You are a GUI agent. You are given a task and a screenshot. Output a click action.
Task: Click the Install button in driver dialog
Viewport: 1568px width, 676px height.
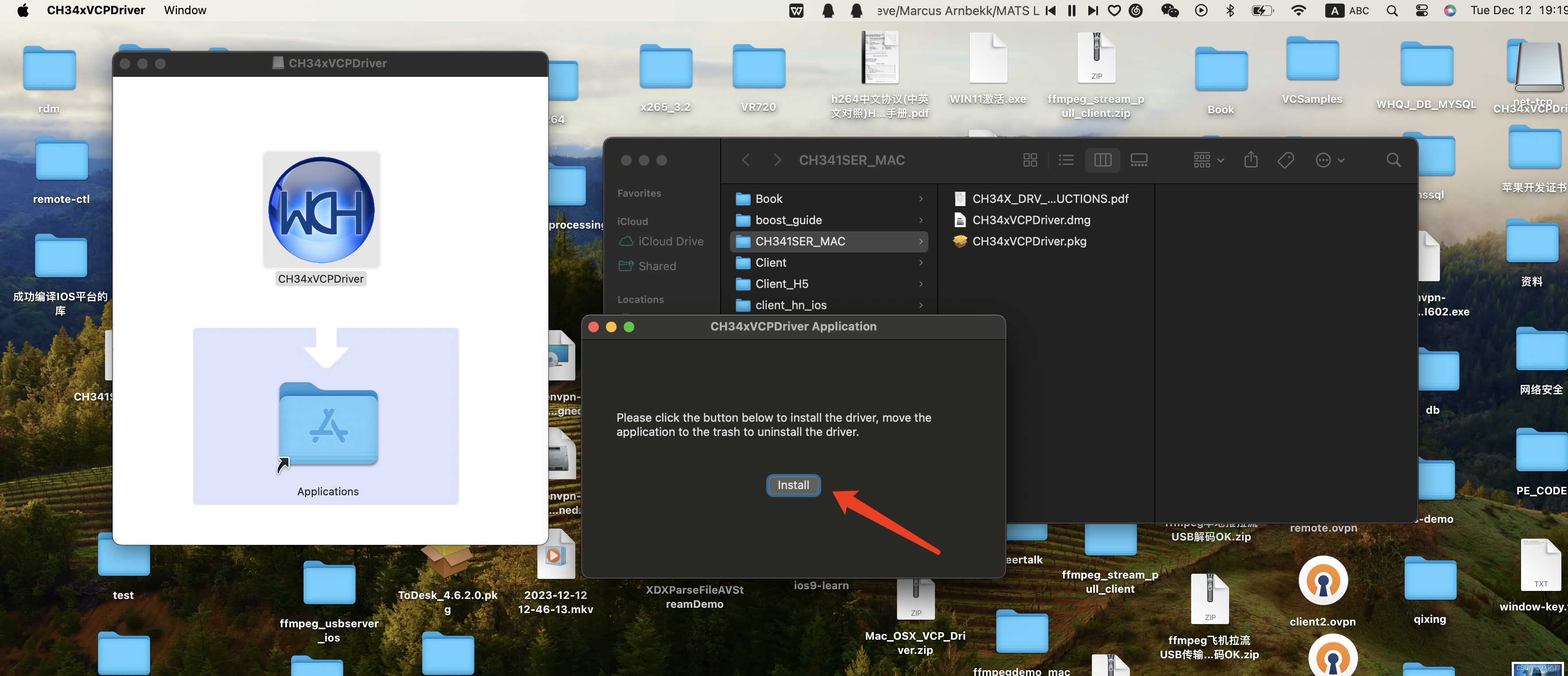(793, 485)
